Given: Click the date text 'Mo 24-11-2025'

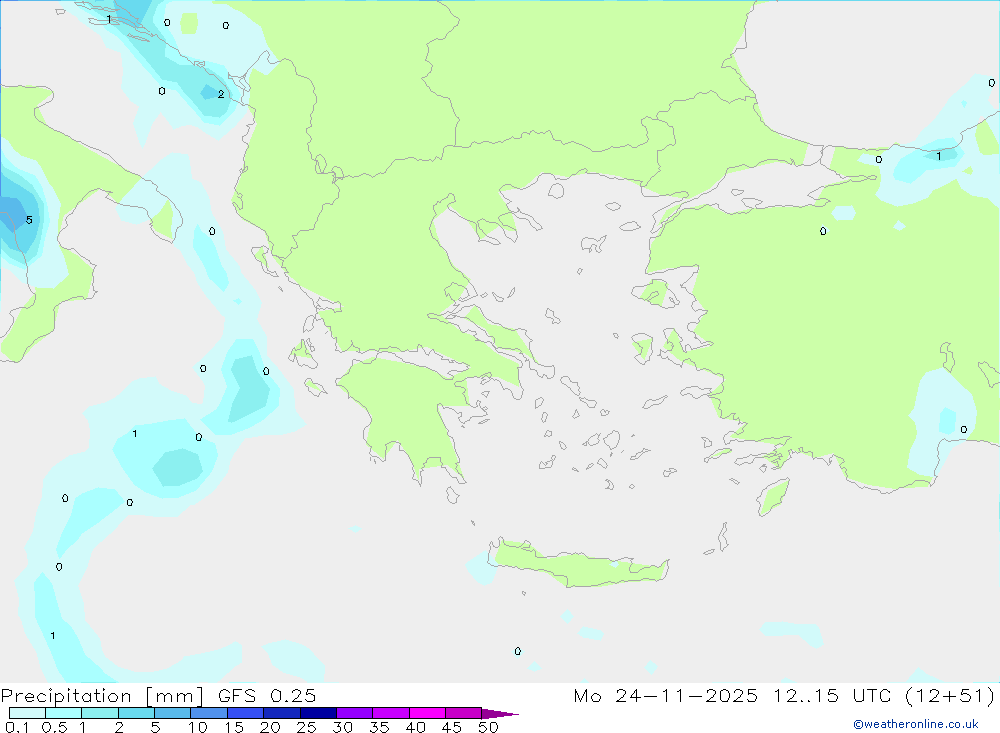Looking at the screenshot, I should click(666, 695).
